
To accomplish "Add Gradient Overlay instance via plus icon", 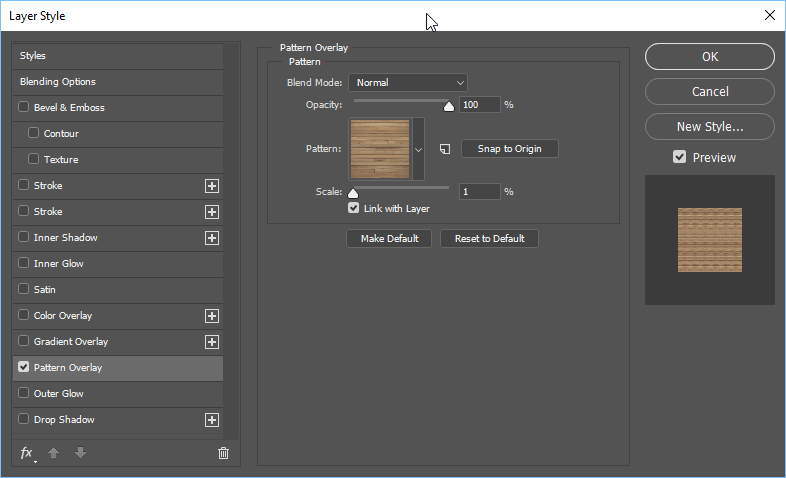I will pos(211,342).
